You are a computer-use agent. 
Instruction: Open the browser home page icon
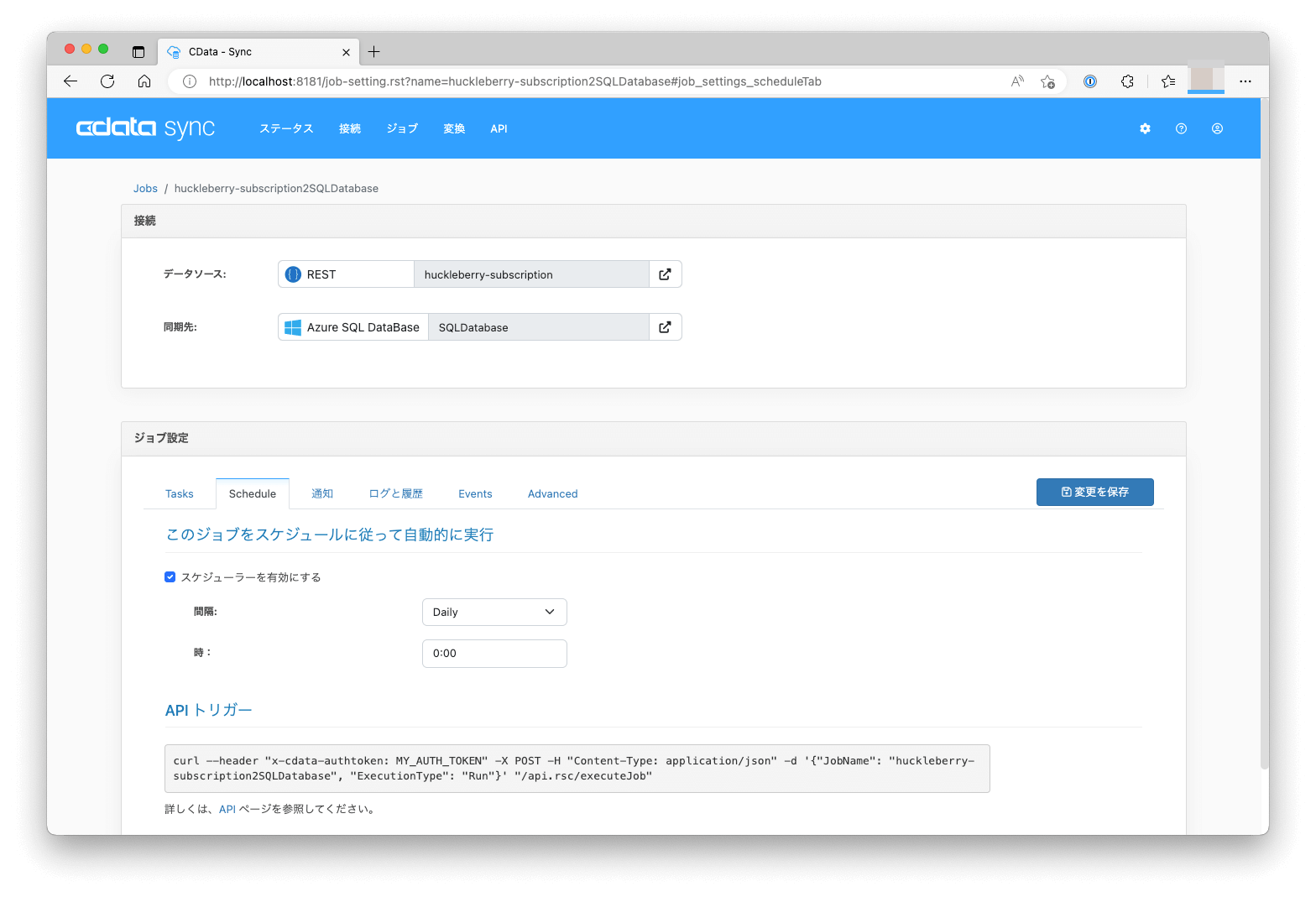point(144,81)
